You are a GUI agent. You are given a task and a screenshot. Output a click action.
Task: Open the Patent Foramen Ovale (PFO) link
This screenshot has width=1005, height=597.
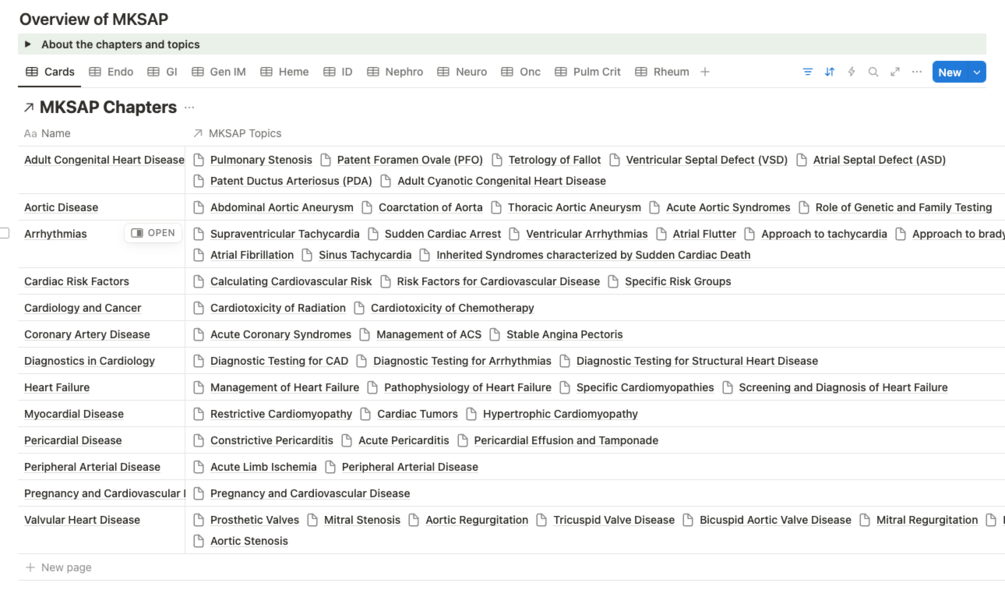410,160
